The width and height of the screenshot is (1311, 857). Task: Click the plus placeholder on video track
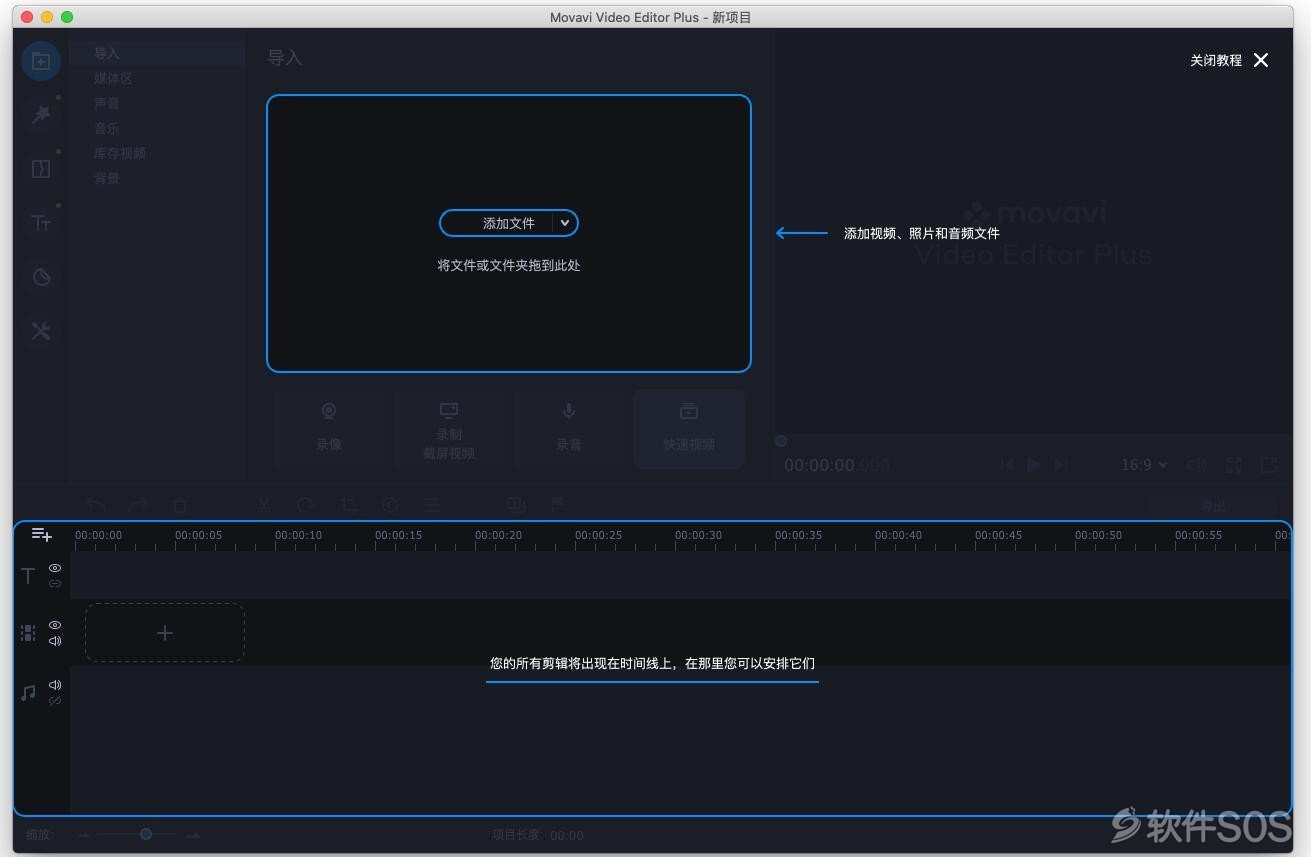tap(165, 633)
